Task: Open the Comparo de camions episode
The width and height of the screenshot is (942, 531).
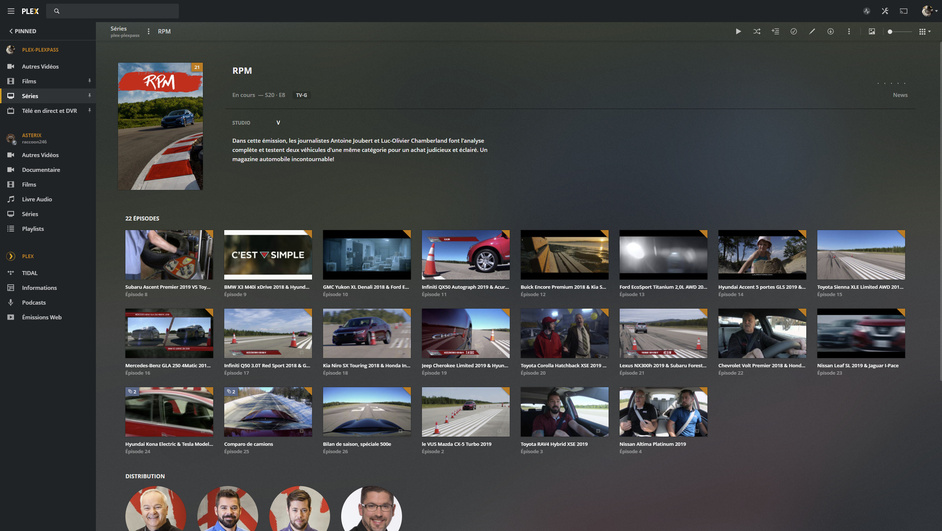Action: 268,412
